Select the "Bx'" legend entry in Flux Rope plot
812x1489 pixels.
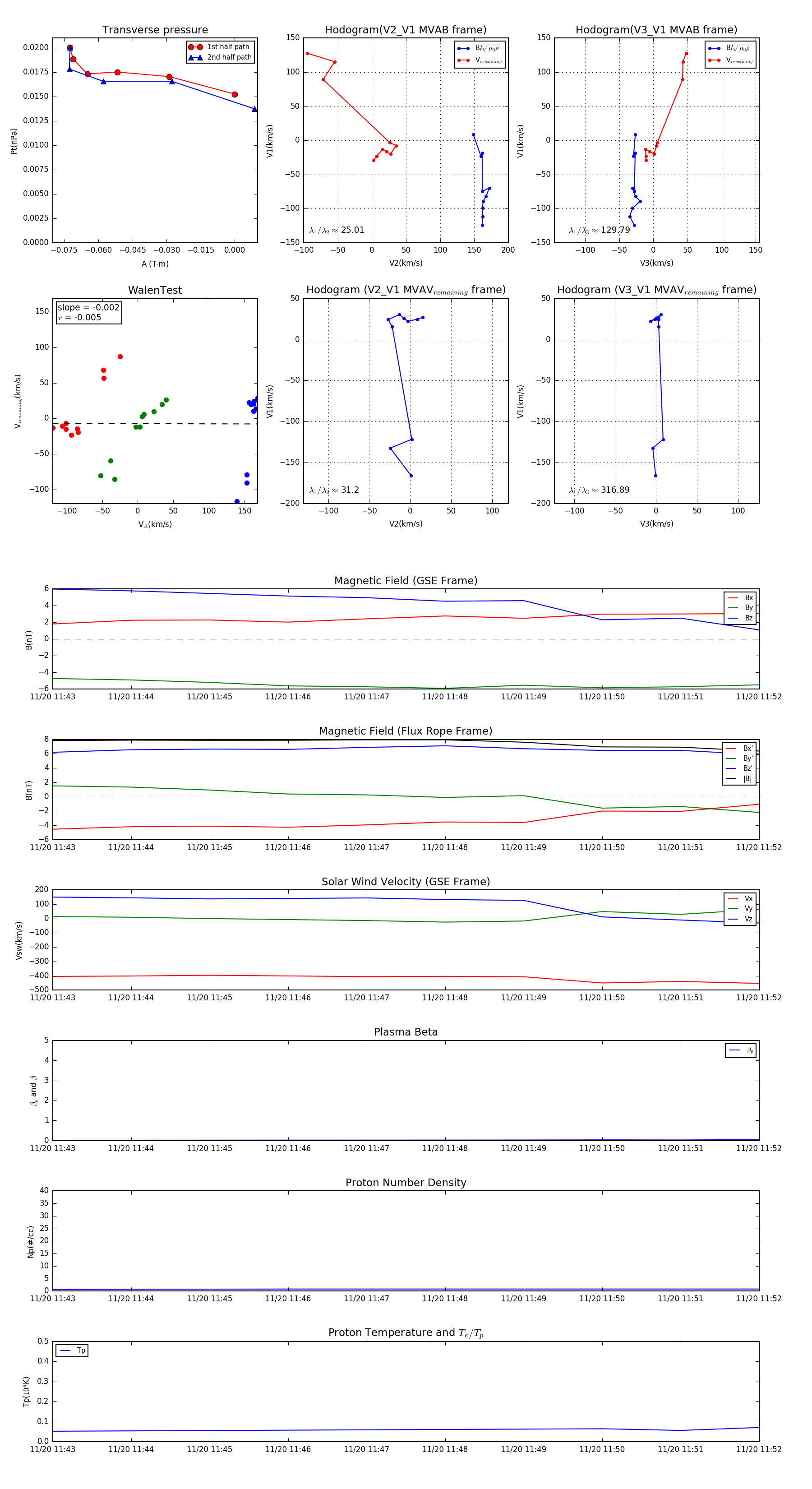740,749
